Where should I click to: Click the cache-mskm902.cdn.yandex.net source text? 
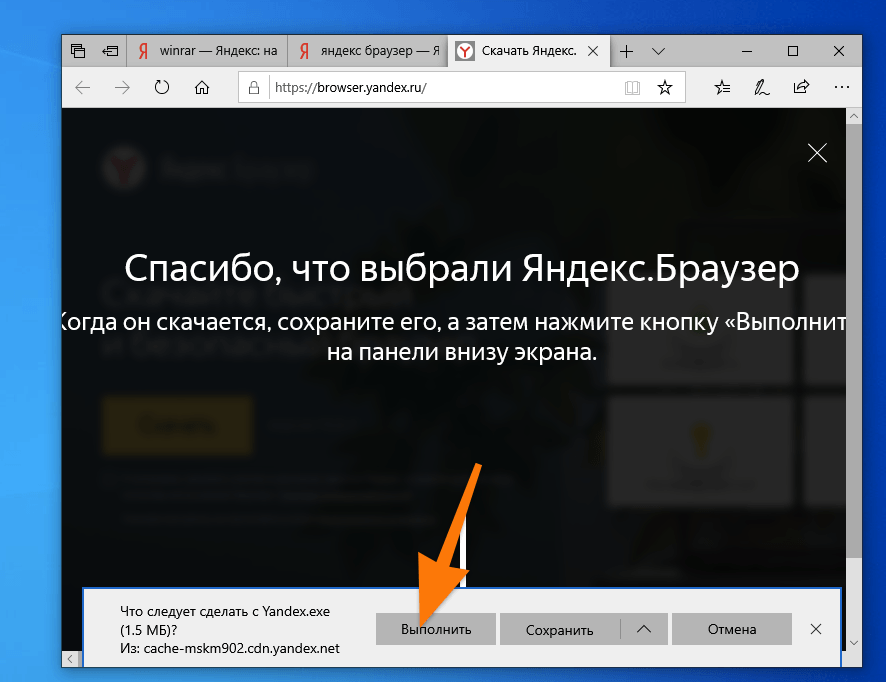coord(241,648)
